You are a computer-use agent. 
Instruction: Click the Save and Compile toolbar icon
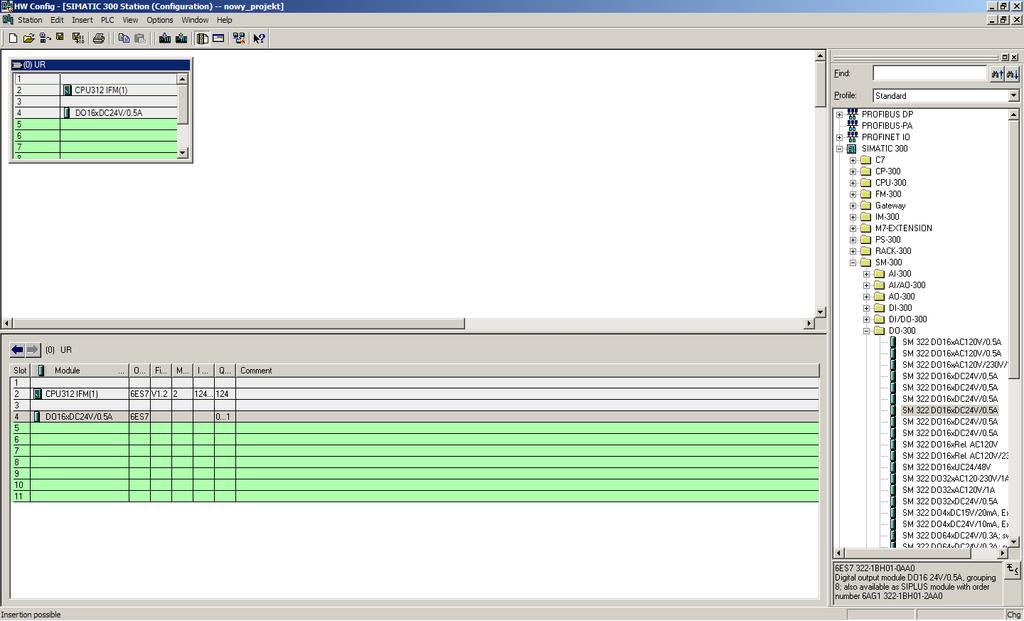[x=78, y=39]
